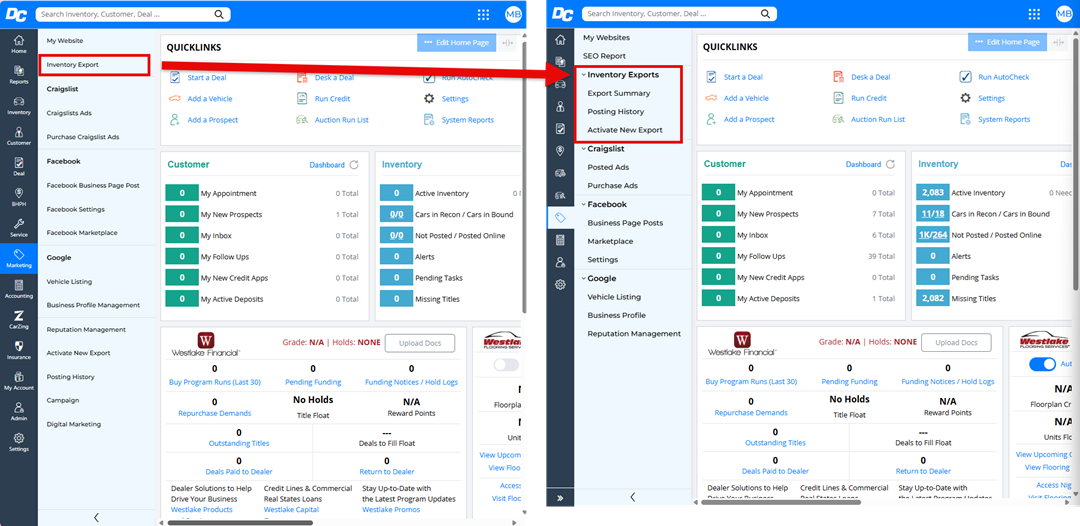Select Craigslists Ads in left screenshot menu
The image size is (1080, 526).
[69, 113]
